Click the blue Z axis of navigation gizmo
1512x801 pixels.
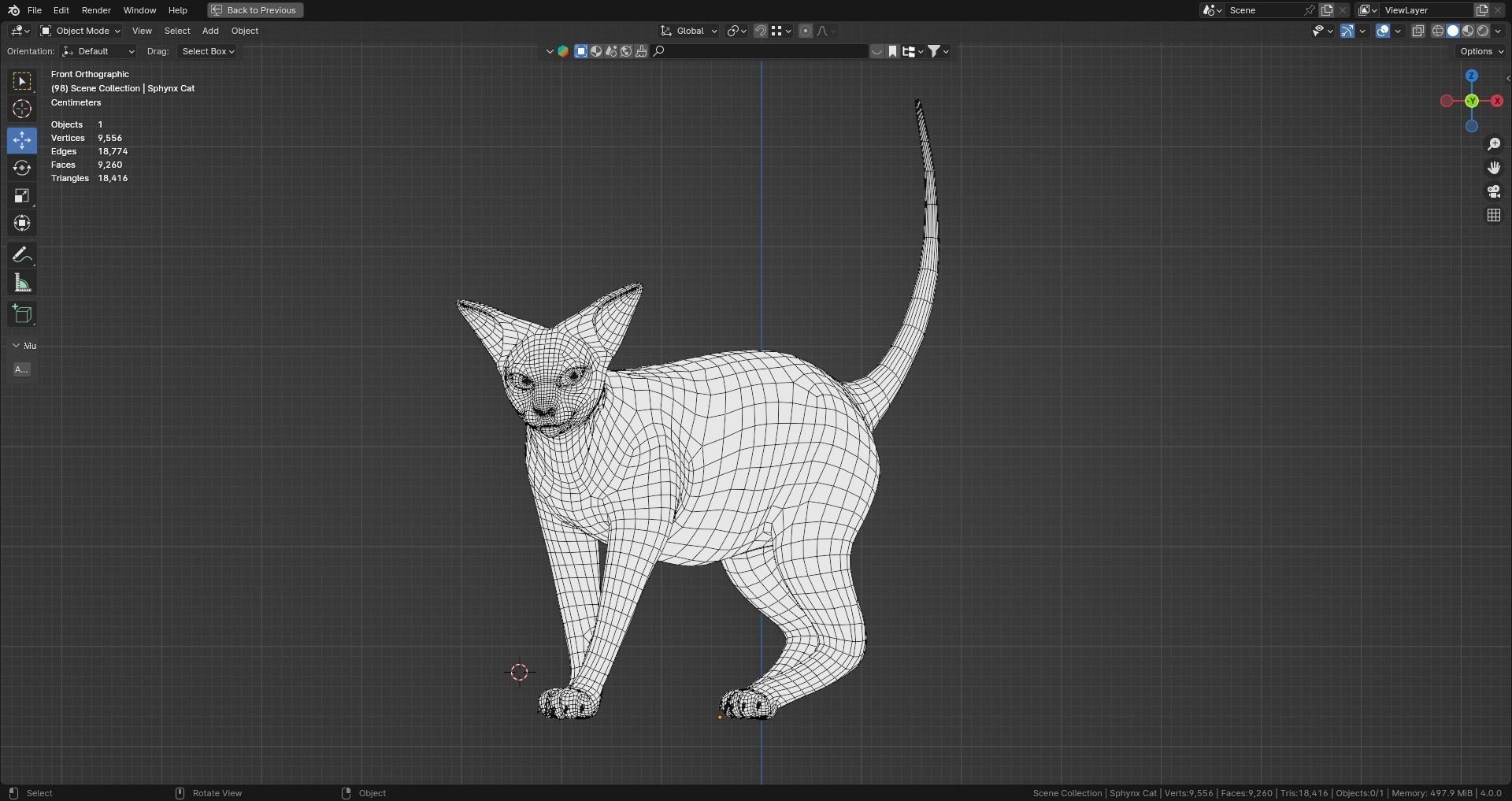coord(1472,76)
